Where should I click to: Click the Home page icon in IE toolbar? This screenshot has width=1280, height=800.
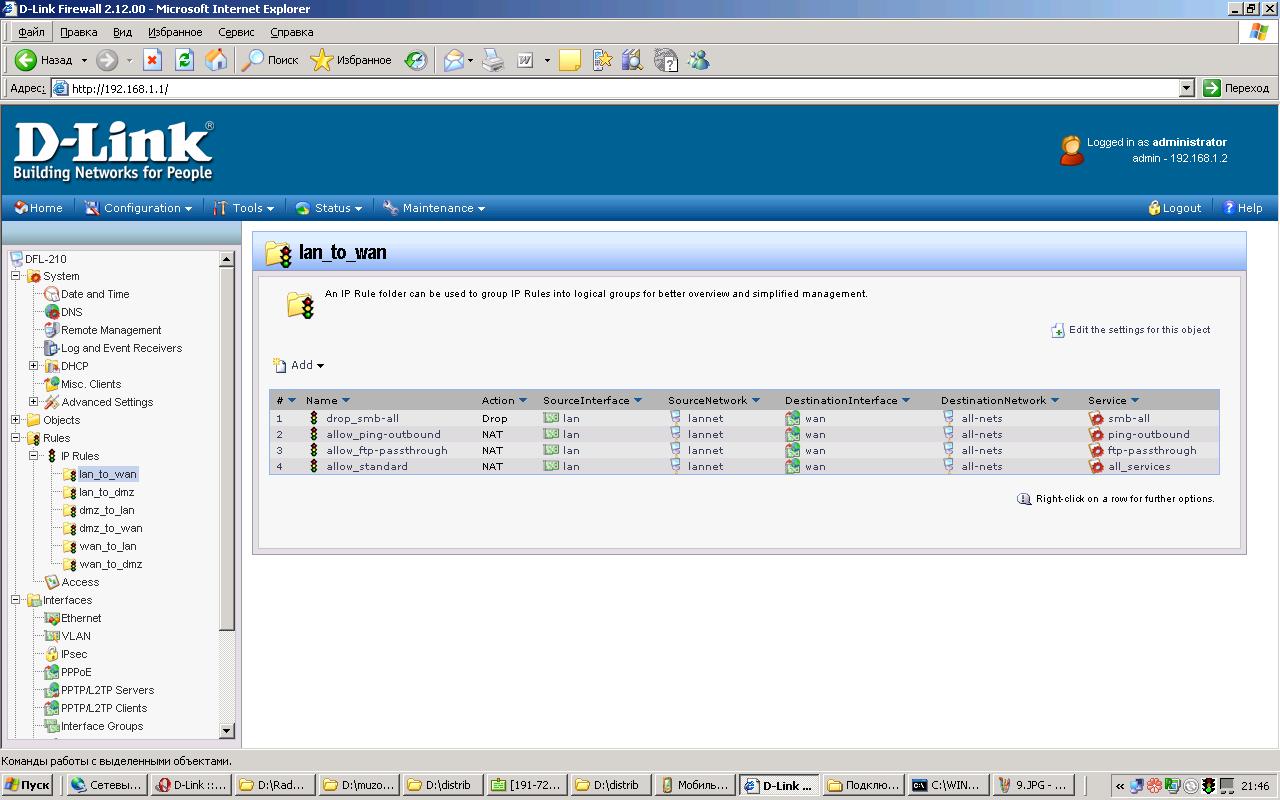coord(216,60)
